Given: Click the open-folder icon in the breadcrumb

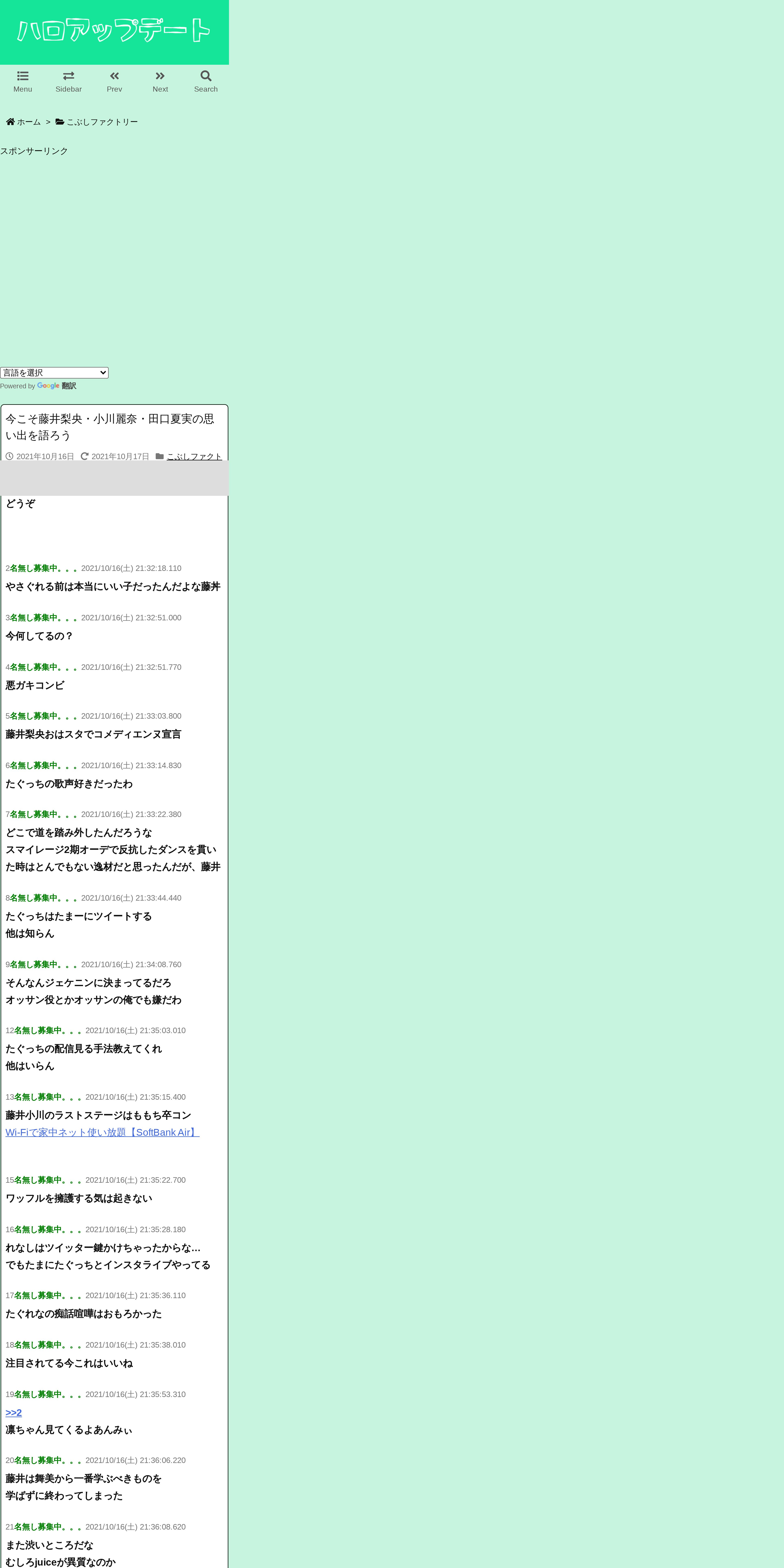Looking at the screenshot, I should pyautogui.click(x=60, y=122).
